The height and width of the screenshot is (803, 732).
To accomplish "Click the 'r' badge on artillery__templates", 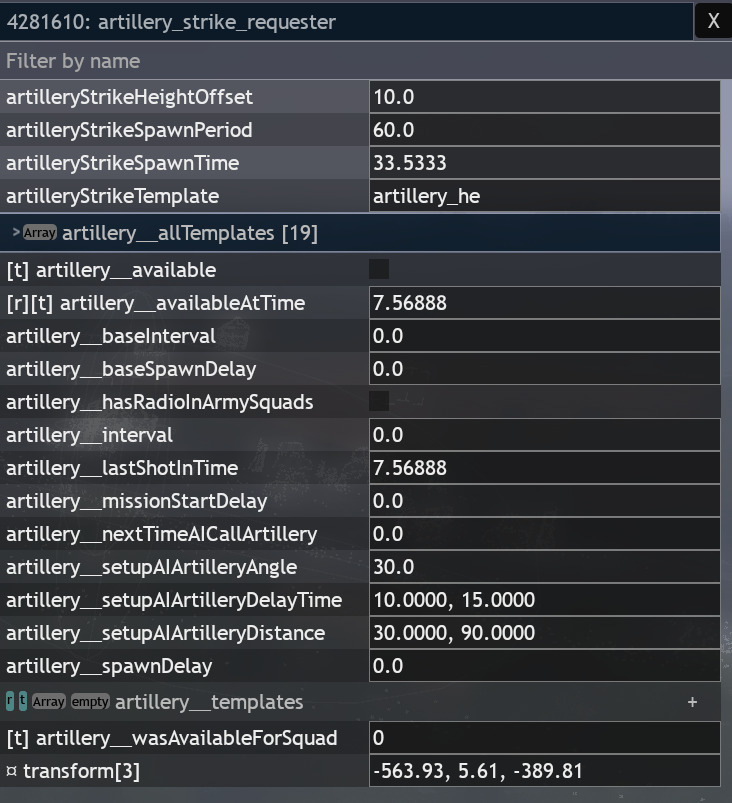I will pyautogui.click(x=10, y=701).
